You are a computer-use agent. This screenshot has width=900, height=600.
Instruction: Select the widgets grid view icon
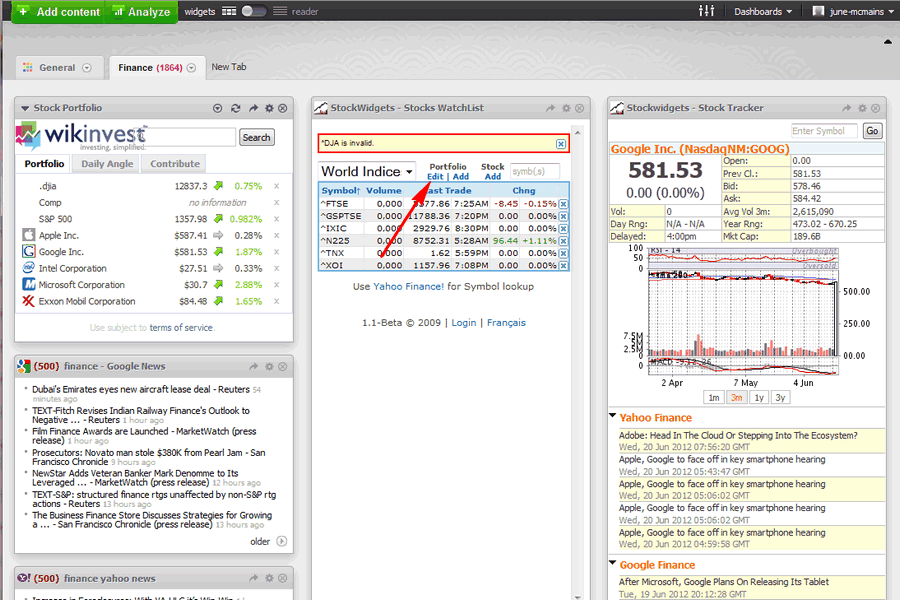click(229, 11)
